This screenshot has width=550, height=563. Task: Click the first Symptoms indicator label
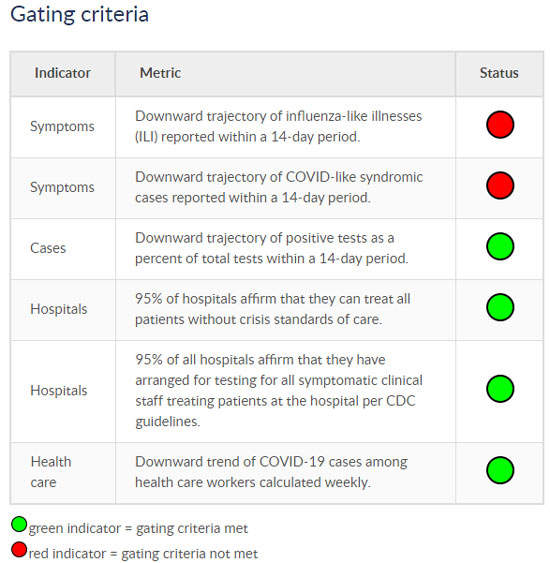[x=62, y=126]
